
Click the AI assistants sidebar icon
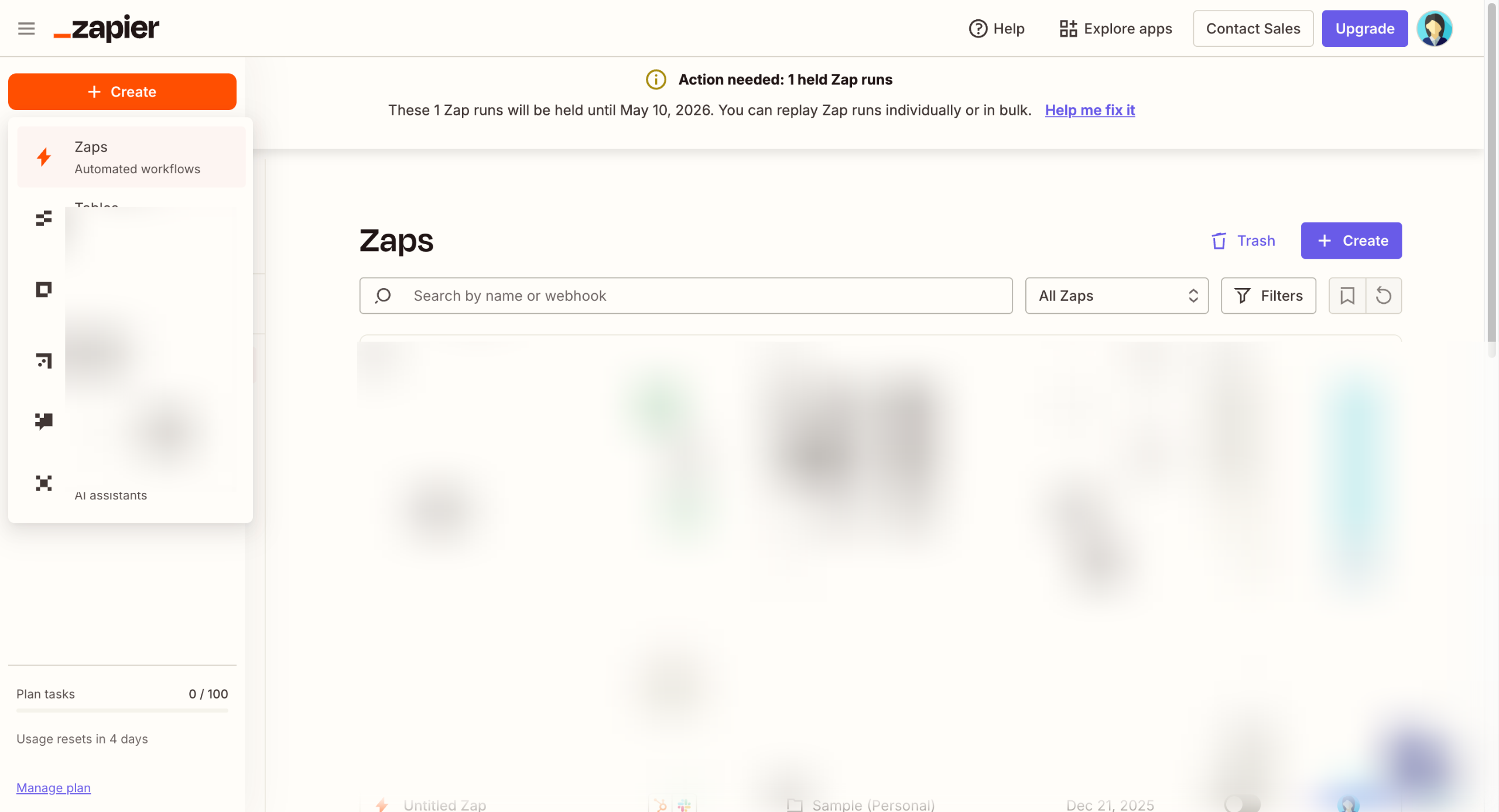tap(44, 483)
